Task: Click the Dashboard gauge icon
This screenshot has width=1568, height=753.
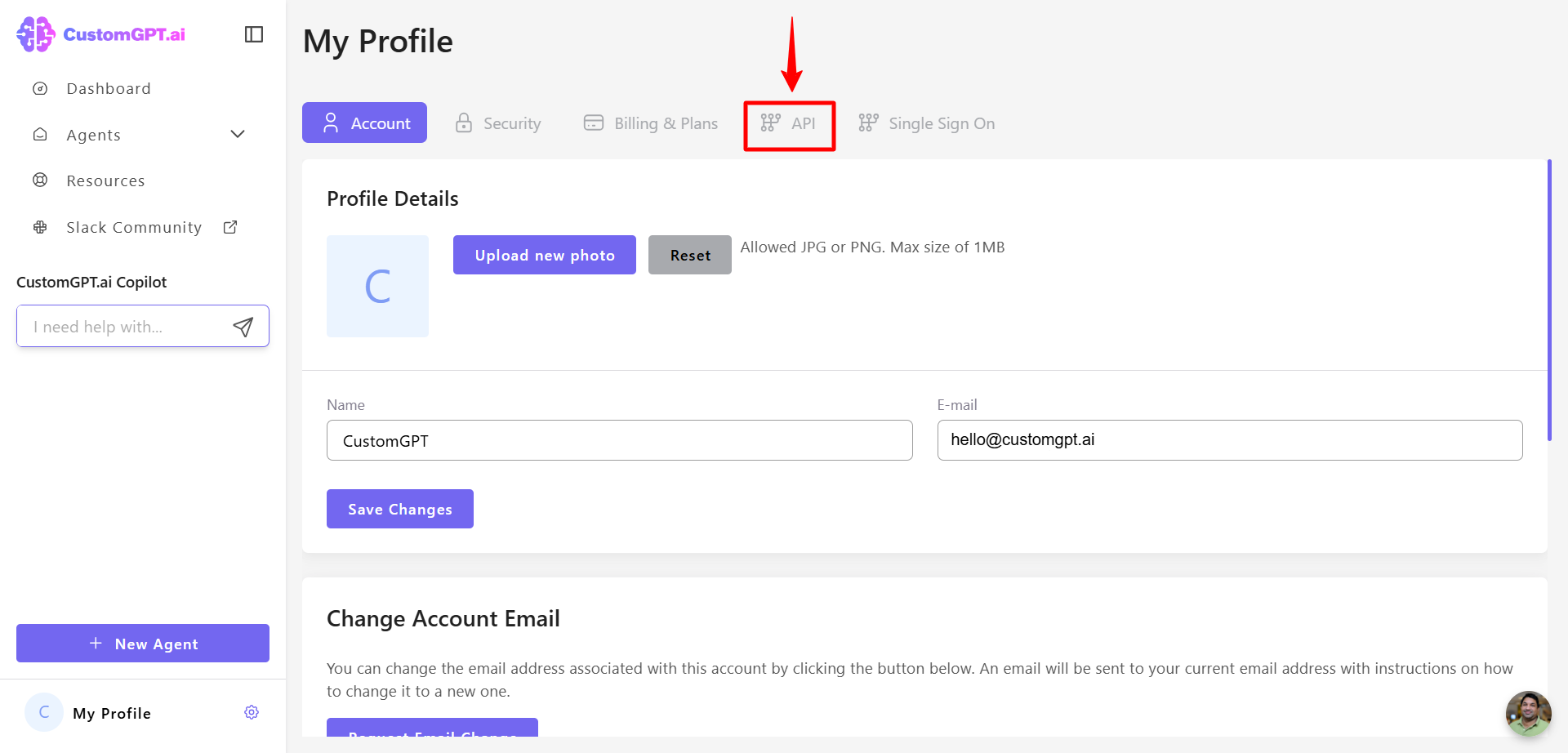Action: [x=40, y=88]
